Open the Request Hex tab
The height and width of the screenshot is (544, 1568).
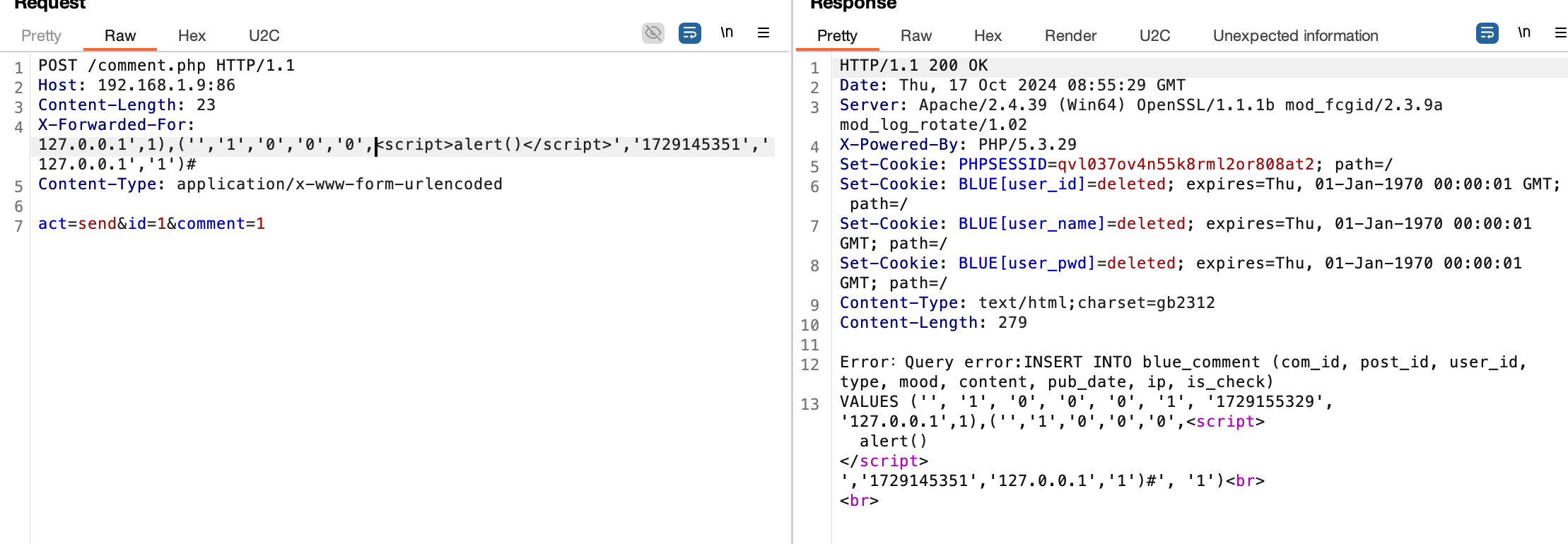tap(192, 35)
